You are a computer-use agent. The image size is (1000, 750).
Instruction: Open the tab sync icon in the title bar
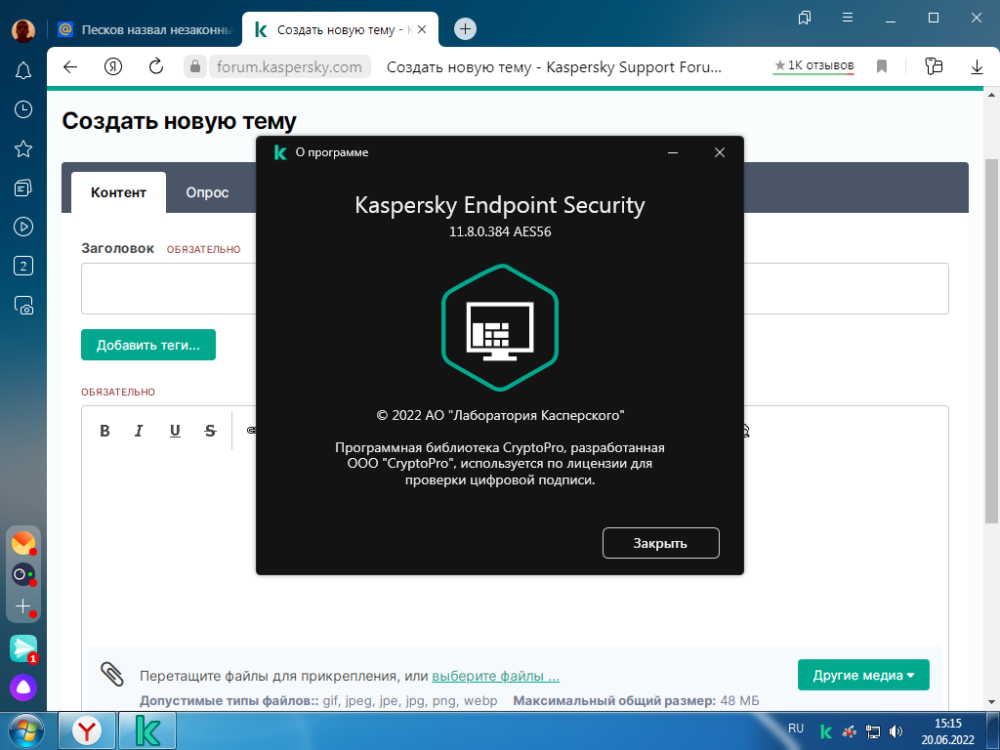pos(805,18)
